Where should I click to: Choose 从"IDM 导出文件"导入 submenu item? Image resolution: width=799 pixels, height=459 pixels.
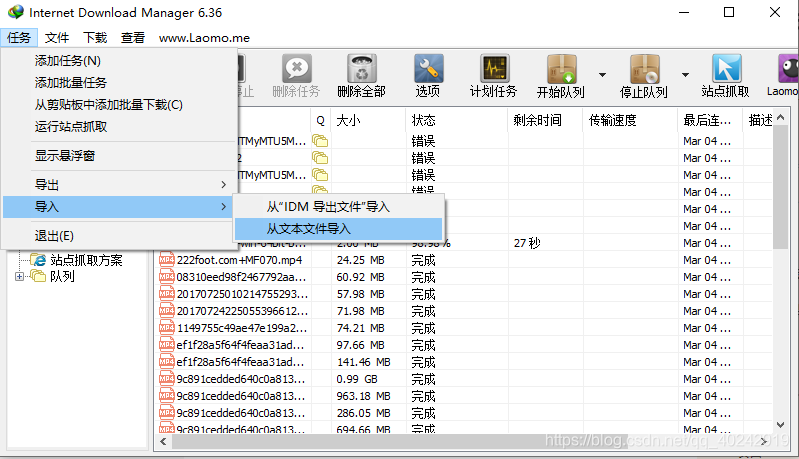pos(338,207)
